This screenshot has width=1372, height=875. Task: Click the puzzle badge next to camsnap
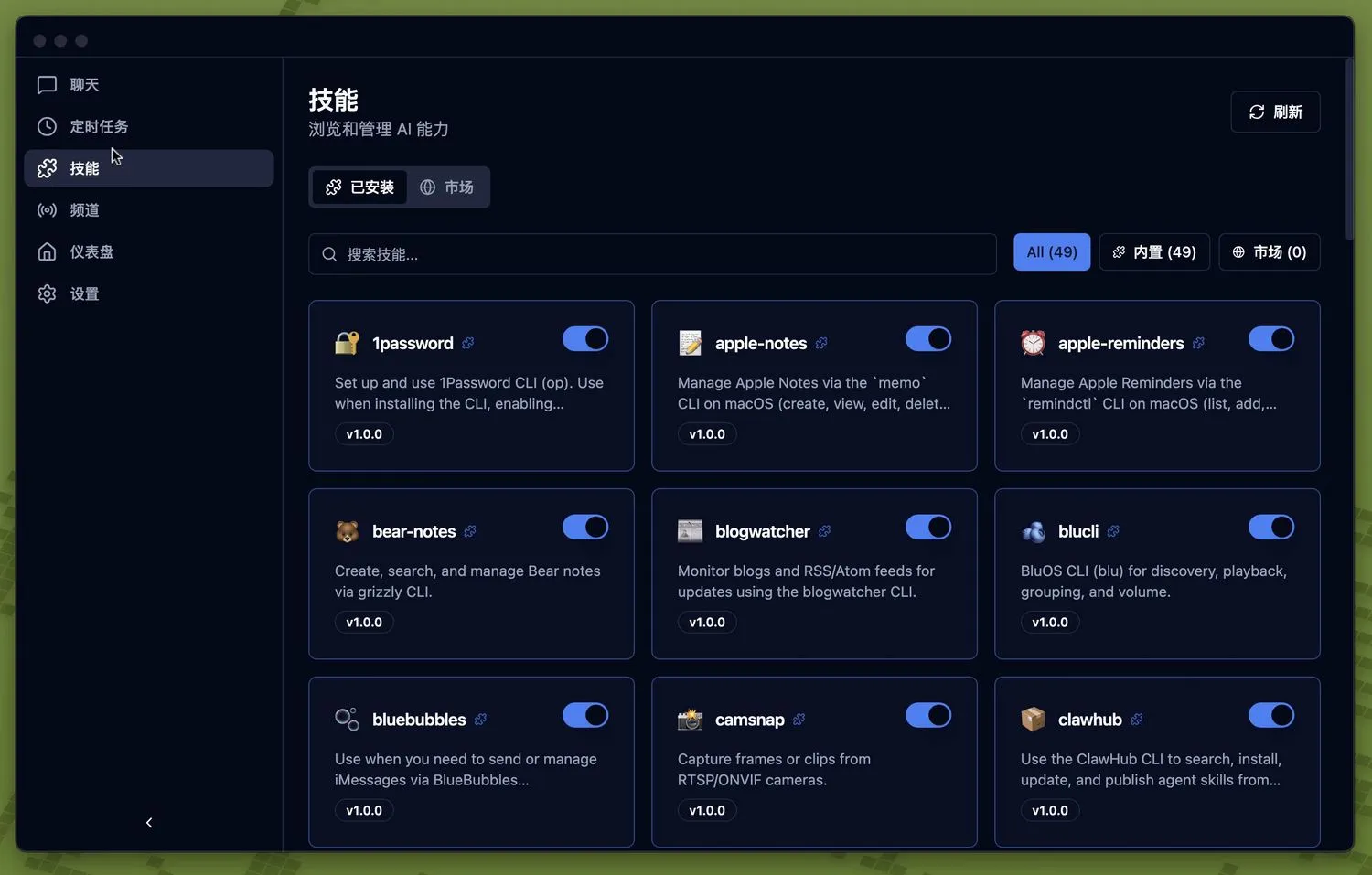(799, 720)
